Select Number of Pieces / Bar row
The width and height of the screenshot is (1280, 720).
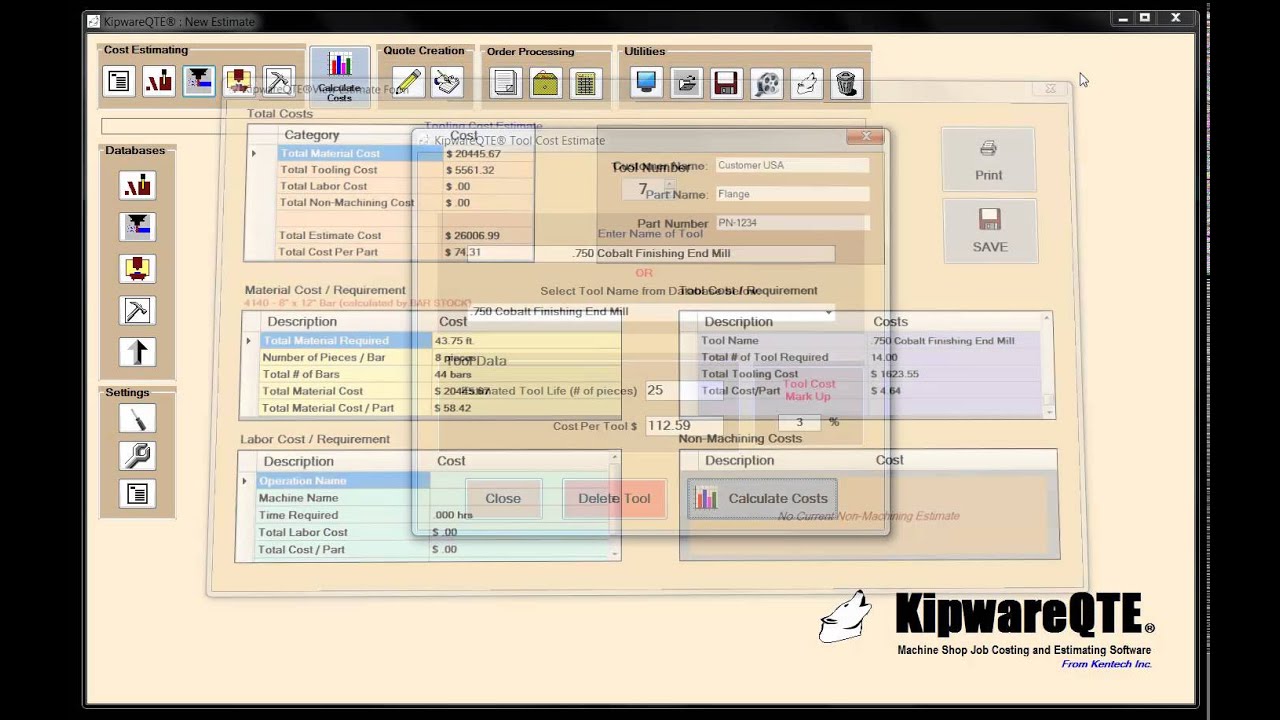coord(430,358)
